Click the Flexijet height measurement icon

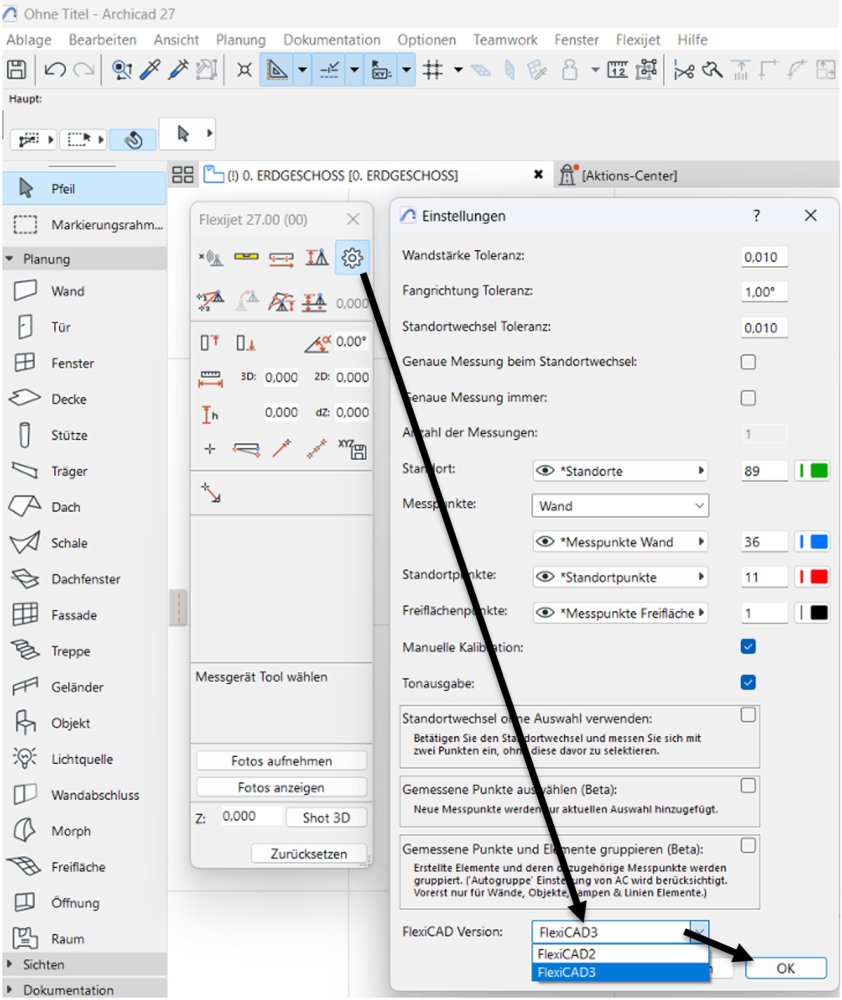pyautogui.click(x=210, y=414)
